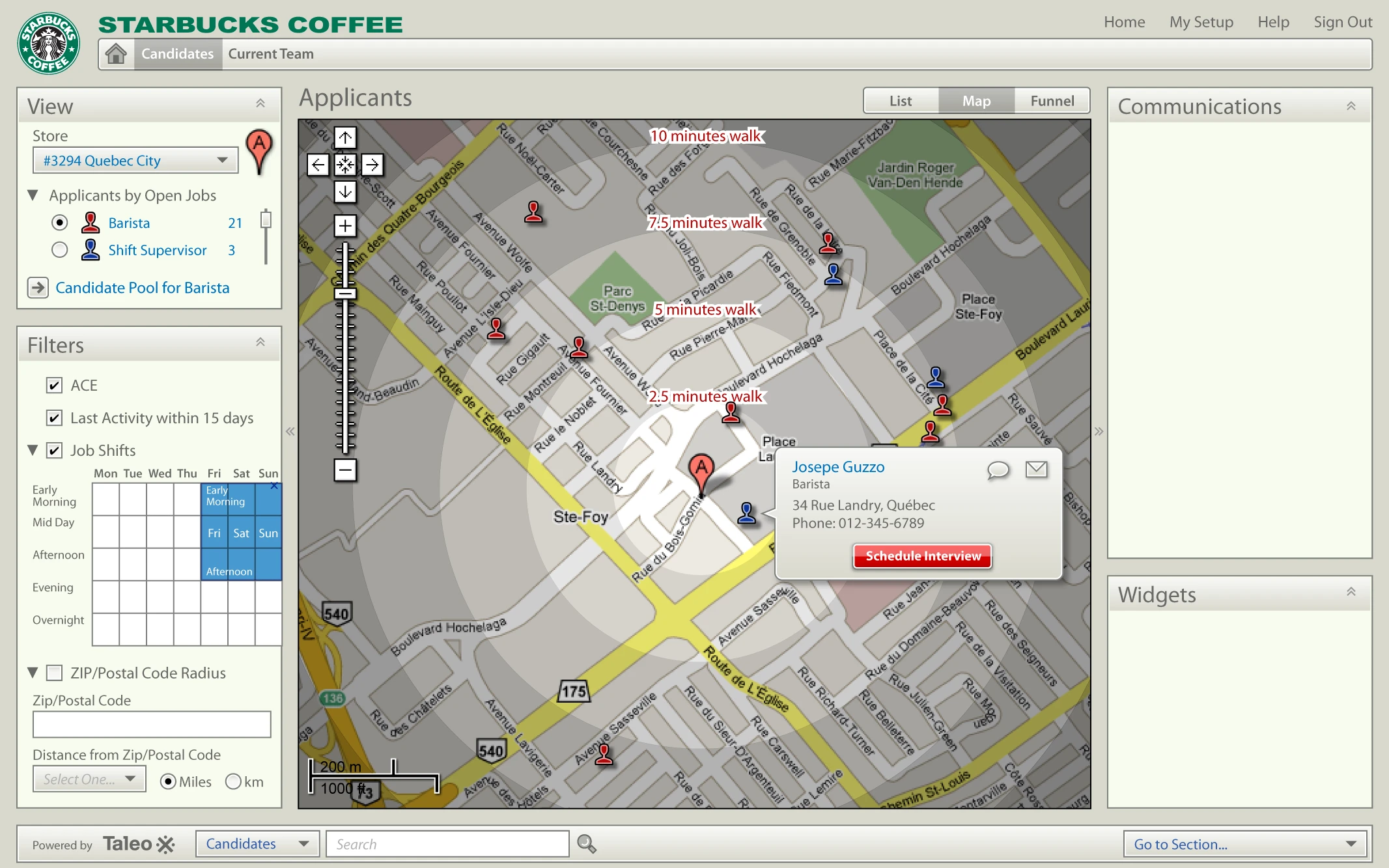
Task: Open the Candidates tab
Action: pyautogui.click(x=177, y=54)
